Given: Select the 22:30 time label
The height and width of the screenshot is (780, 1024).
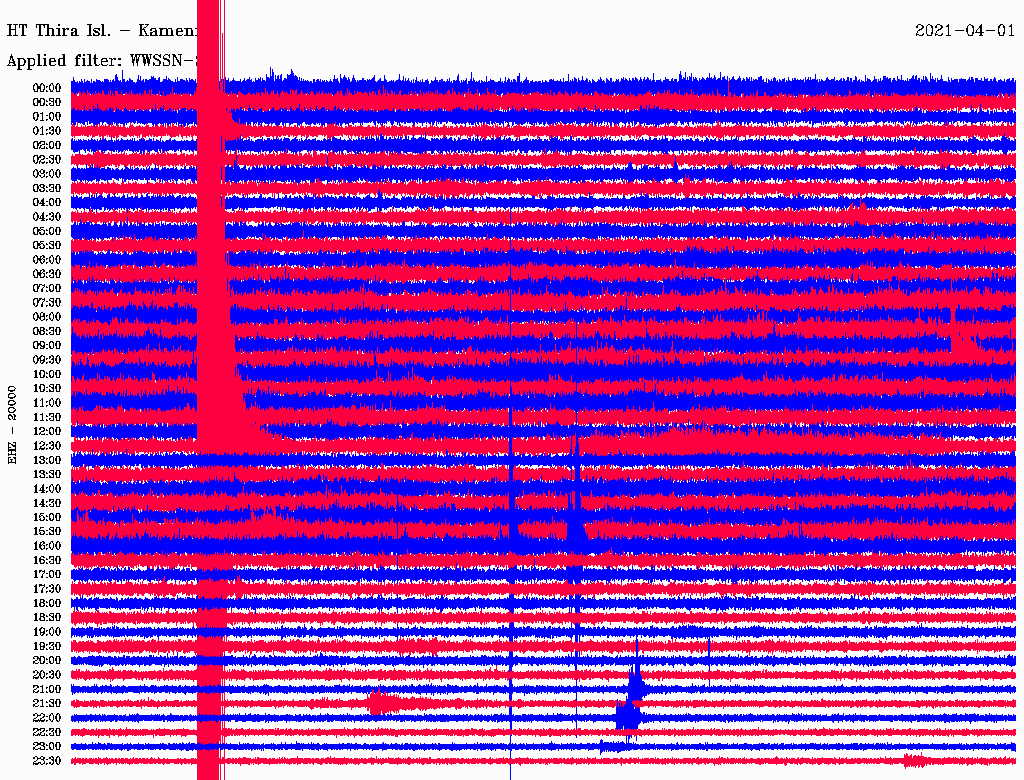Looking at the screenshot, I should click(x=47, y=732).
